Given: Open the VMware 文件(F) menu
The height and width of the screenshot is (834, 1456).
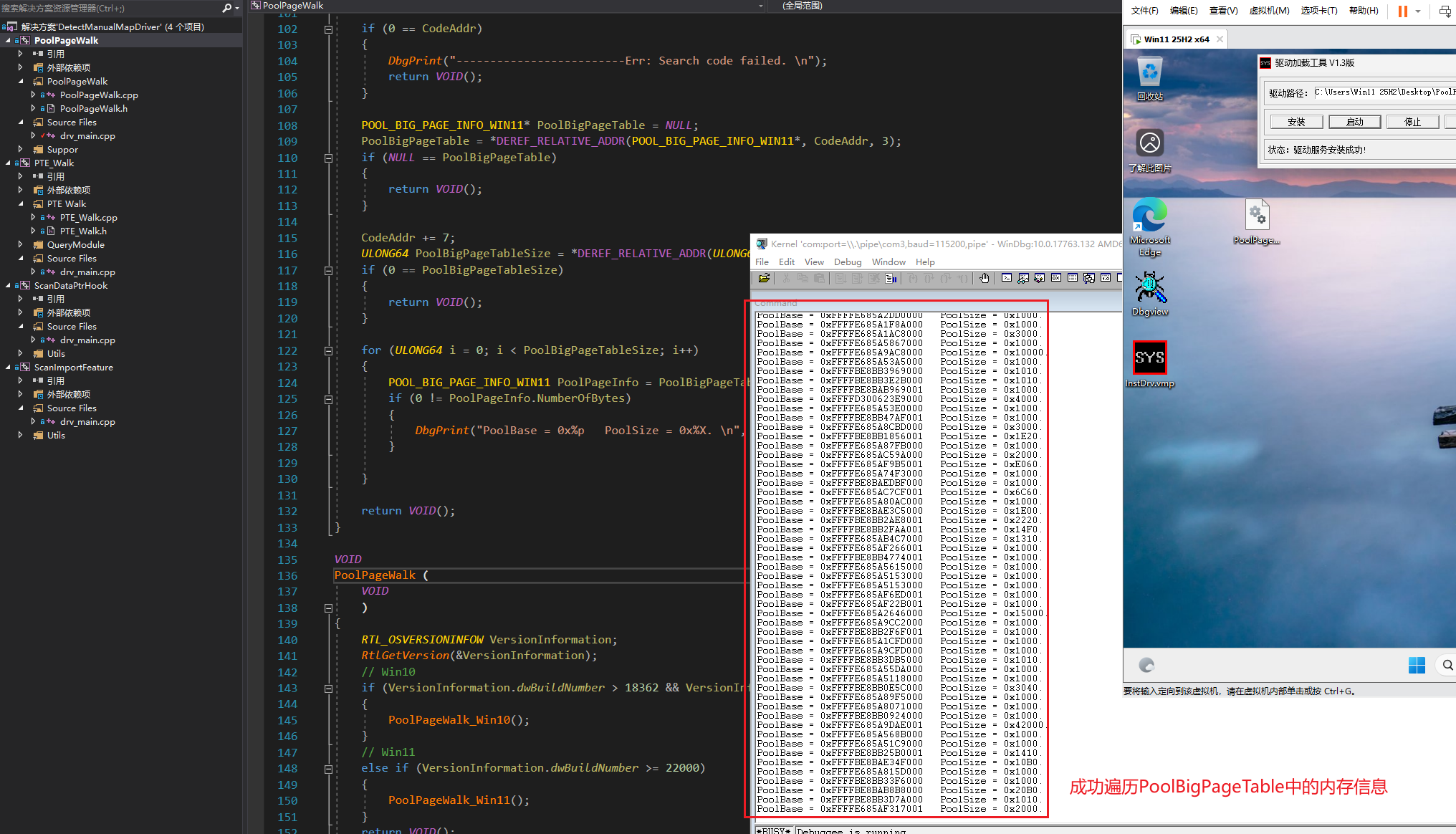Looking at the screenshot, I should point(1144,11).
